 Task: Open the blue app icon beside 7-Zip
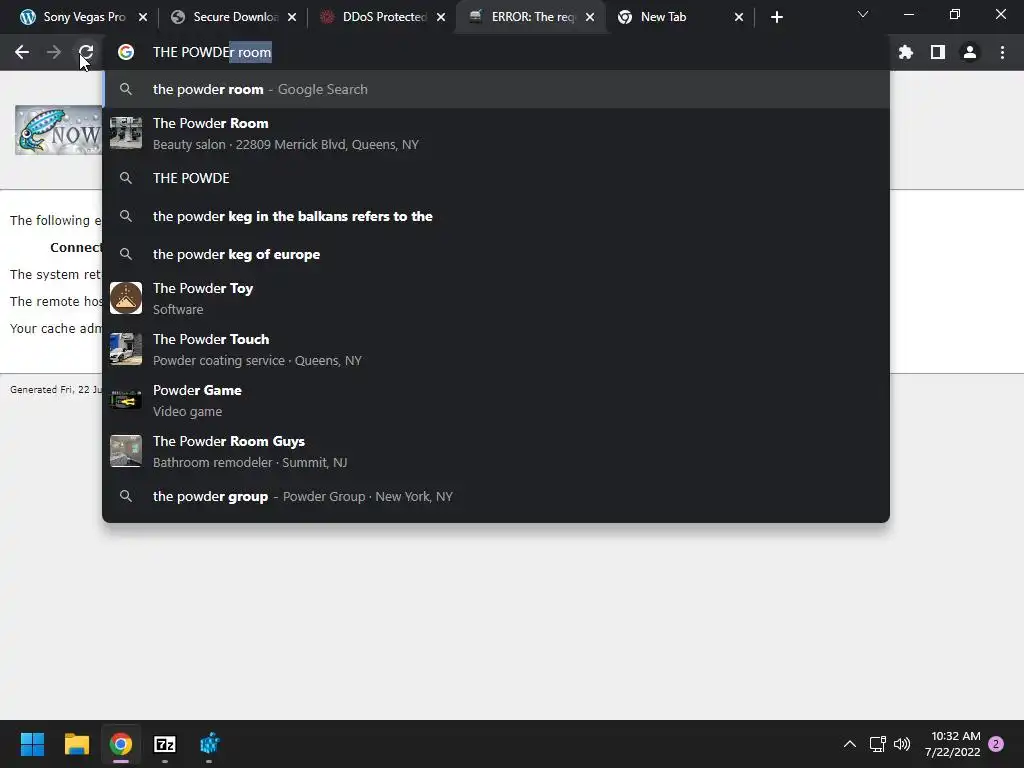tap(209, 744)
